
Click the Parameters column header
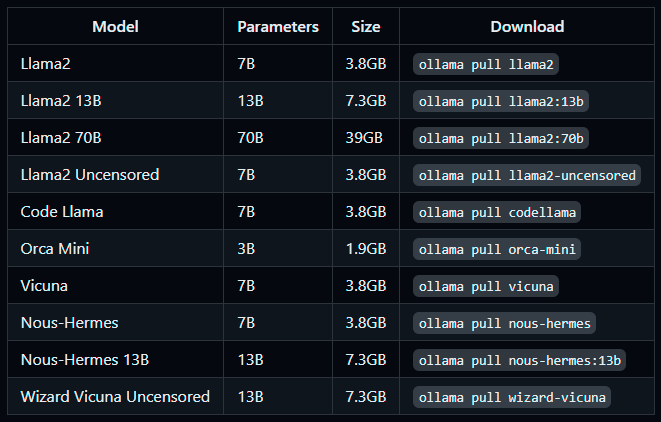[x=278, y=27]
